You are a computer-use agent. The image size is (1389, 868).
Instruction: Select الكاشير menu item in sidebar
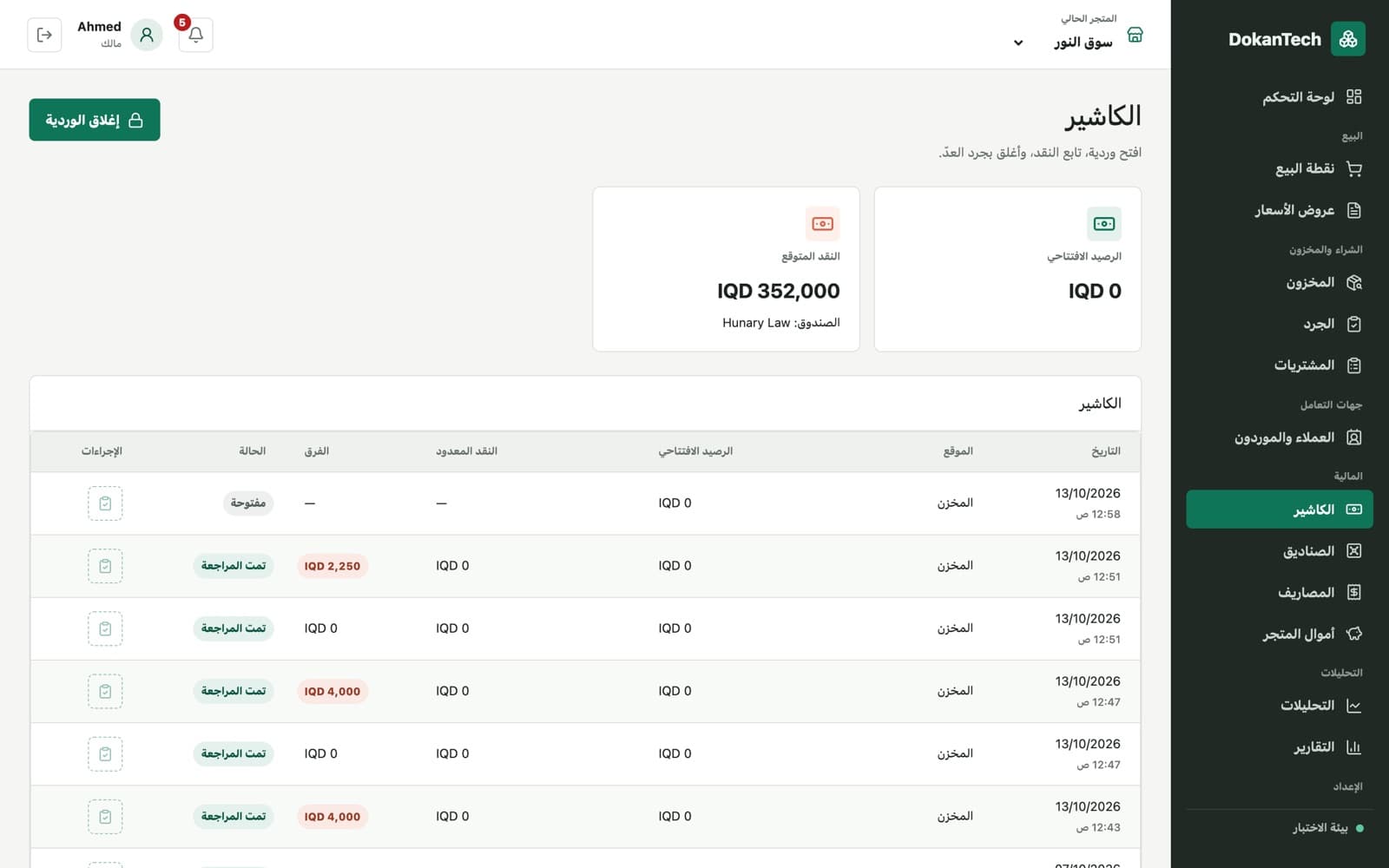(x=1280, y=510)
